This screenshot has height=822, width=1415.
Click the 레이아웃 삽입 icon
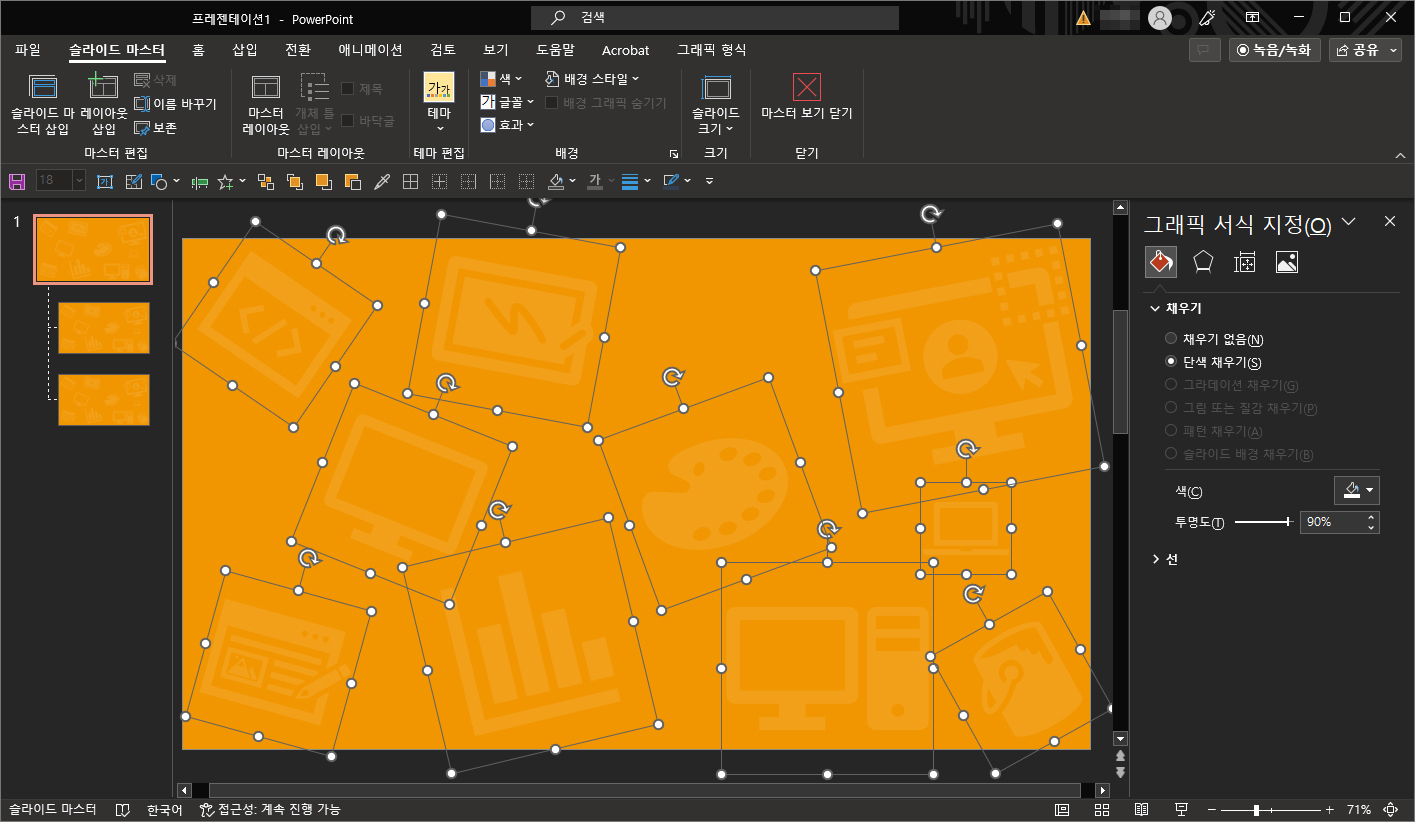pos(103,88)
